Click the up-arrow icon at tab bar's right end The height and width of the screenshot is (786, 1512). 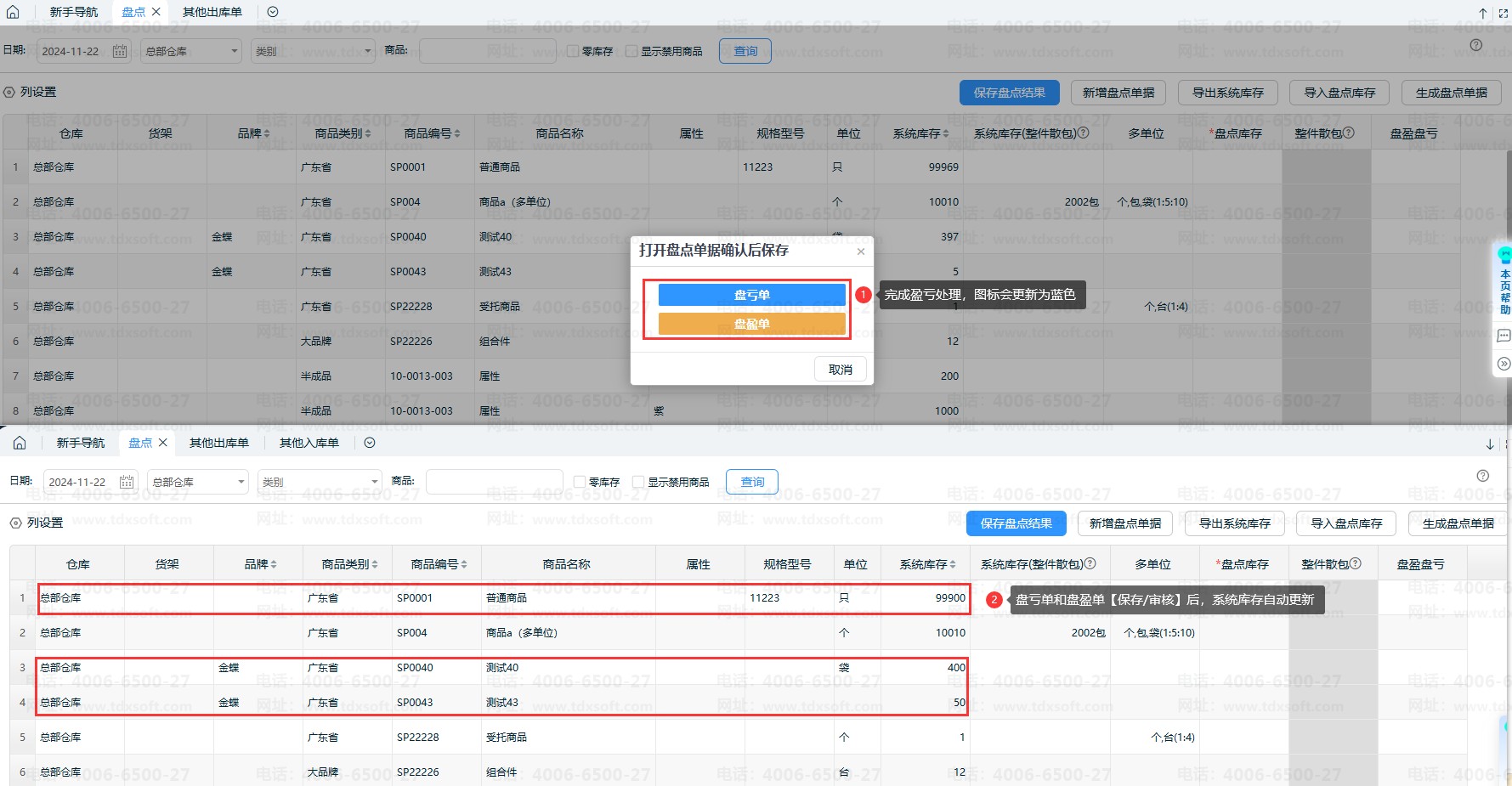tap(1482, 14)
